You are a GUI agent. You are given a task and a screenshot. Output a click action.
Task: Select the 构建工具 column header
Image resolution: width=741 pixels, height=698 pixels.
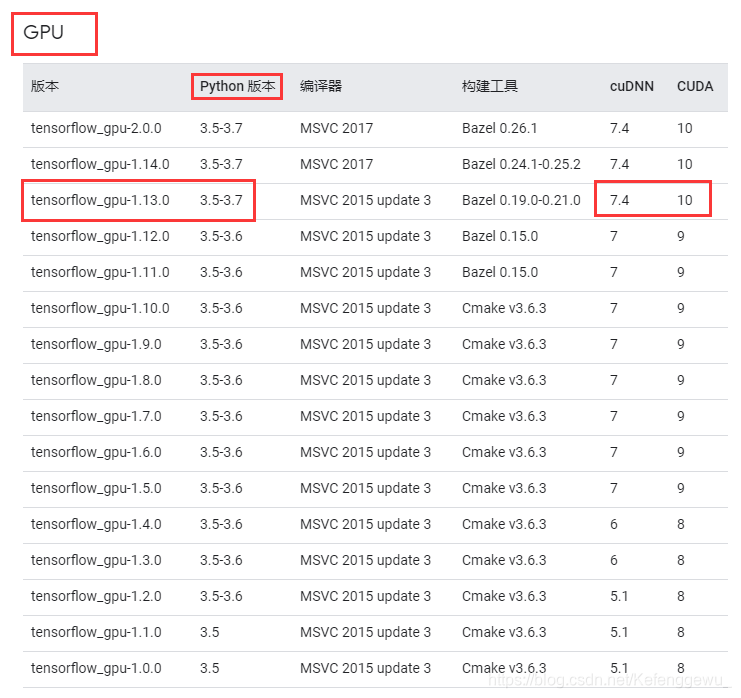pos(490,86)
